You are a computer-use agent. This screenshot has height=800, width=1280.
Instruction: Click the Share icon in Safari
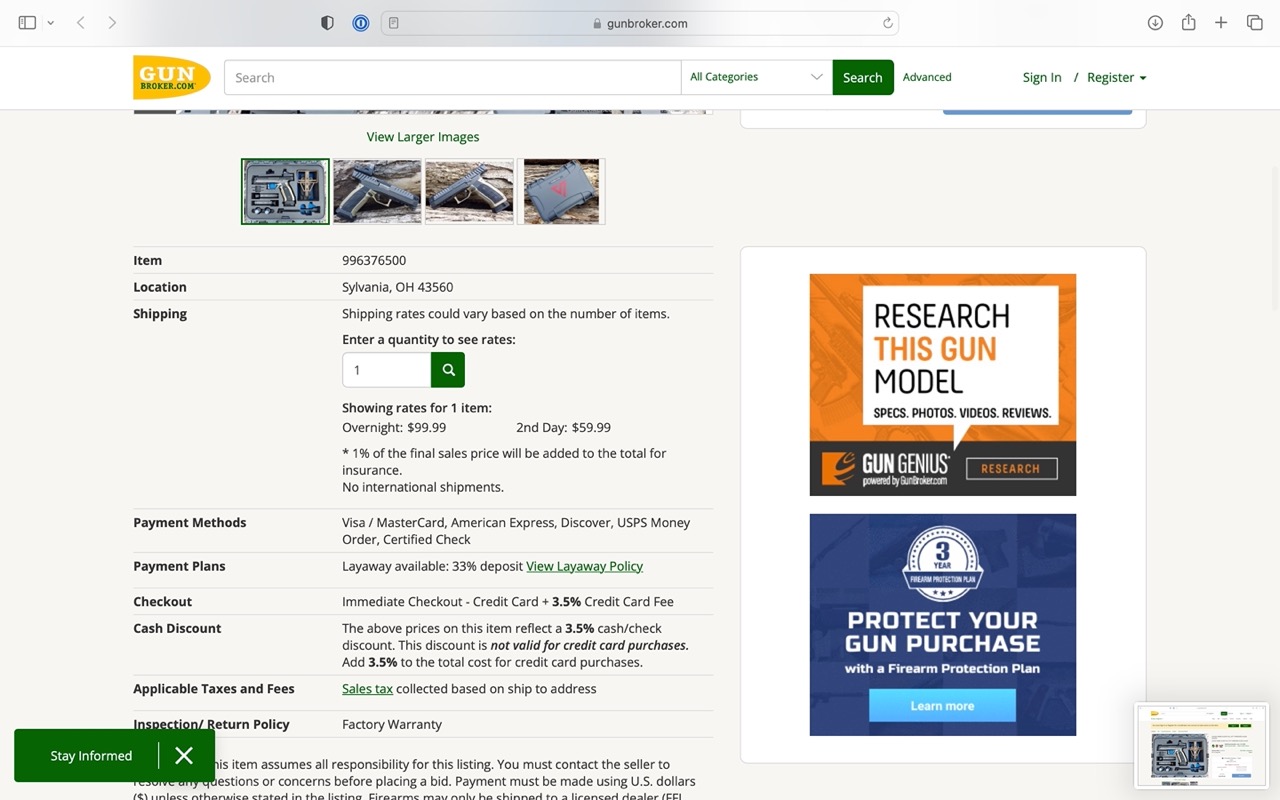(x=1188, y=23)
